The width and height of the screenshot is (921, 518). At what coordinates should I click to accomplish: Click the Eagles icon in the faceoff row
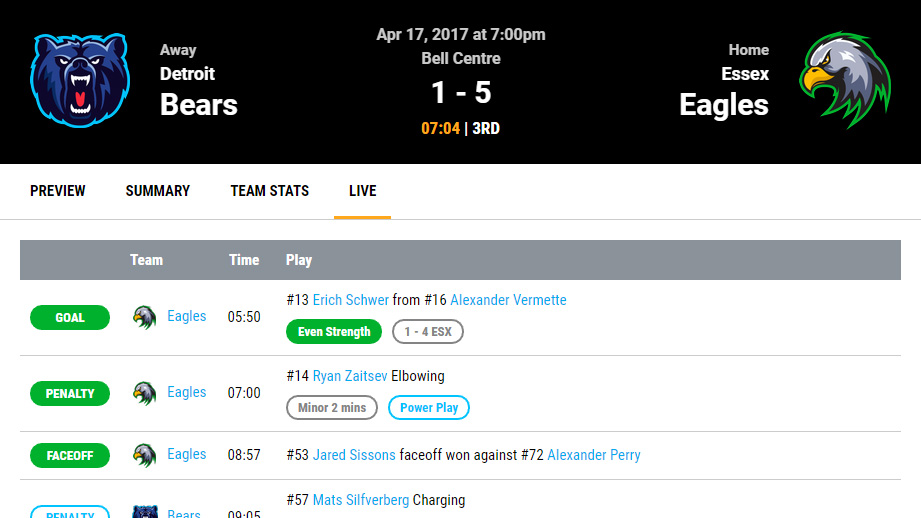click(145, 455)
